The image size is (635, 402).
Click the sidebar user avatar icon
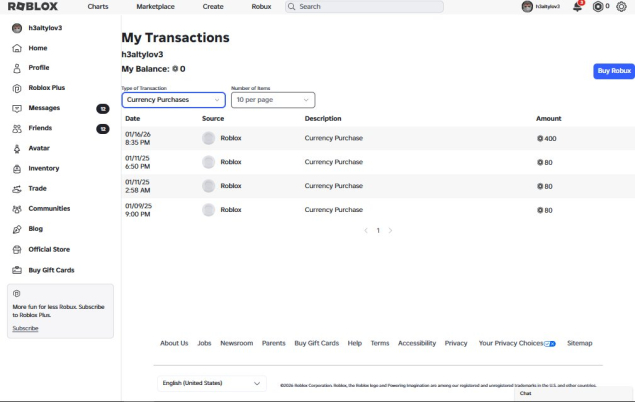(x=17, y=28)
